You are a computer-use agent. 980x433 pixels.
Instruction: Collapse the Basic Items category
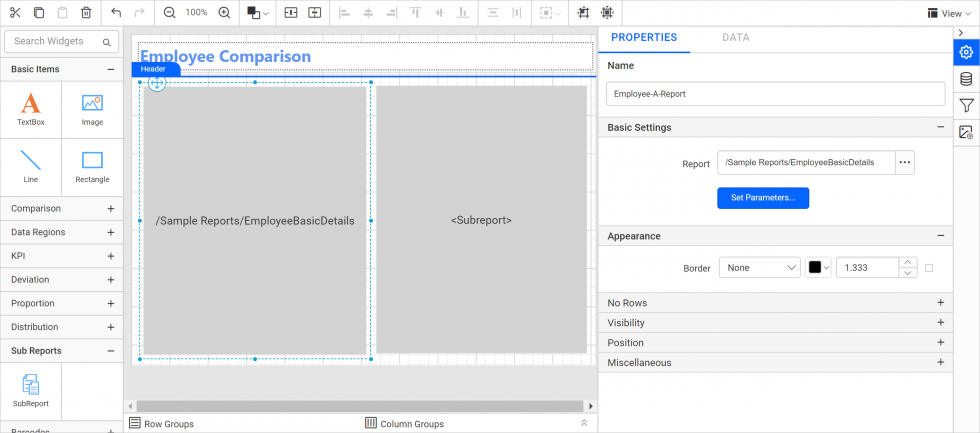111,69
